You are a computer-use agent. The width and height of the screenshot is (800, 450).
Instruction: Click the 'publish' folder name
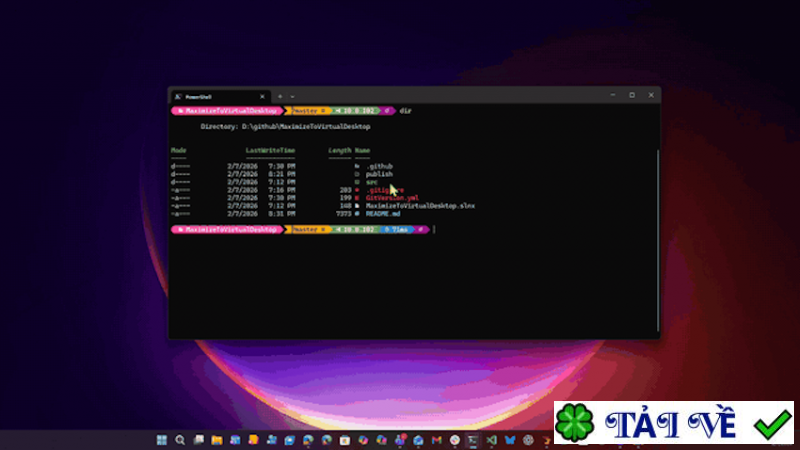click(x=379, y=174)
